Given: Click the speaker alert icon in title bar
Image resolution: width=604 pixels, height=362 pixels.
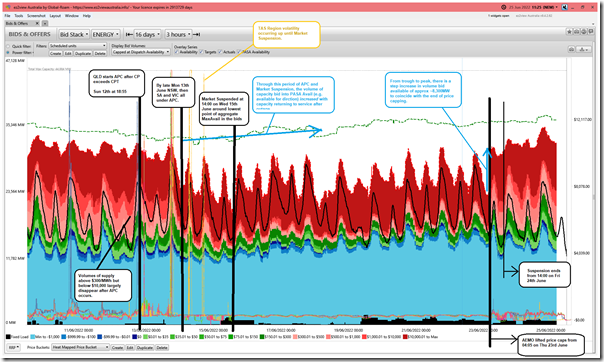Looking at the screenshot, I should coord(564,7).
